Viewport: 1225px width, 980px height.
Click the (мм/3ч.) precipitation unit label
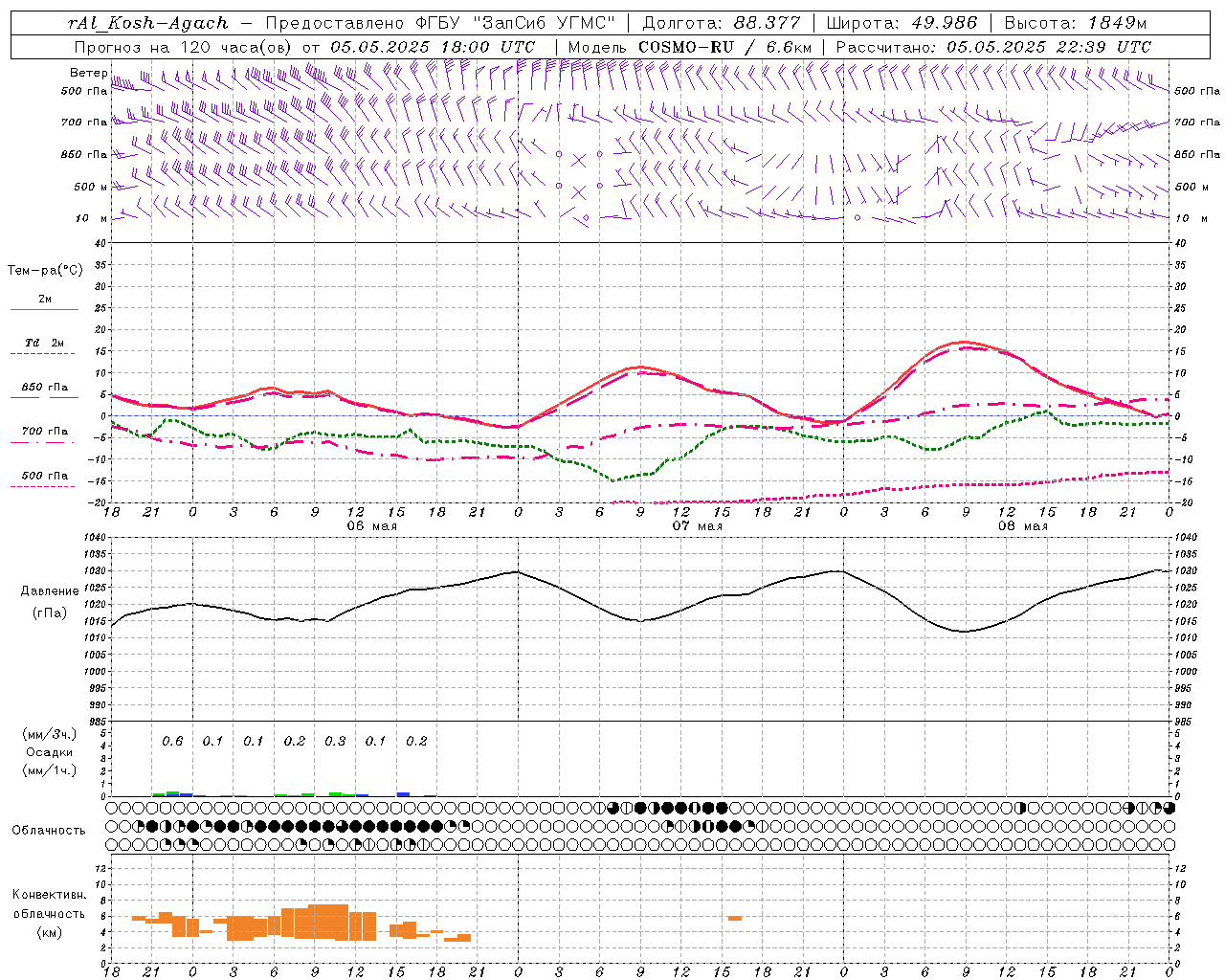50,734
